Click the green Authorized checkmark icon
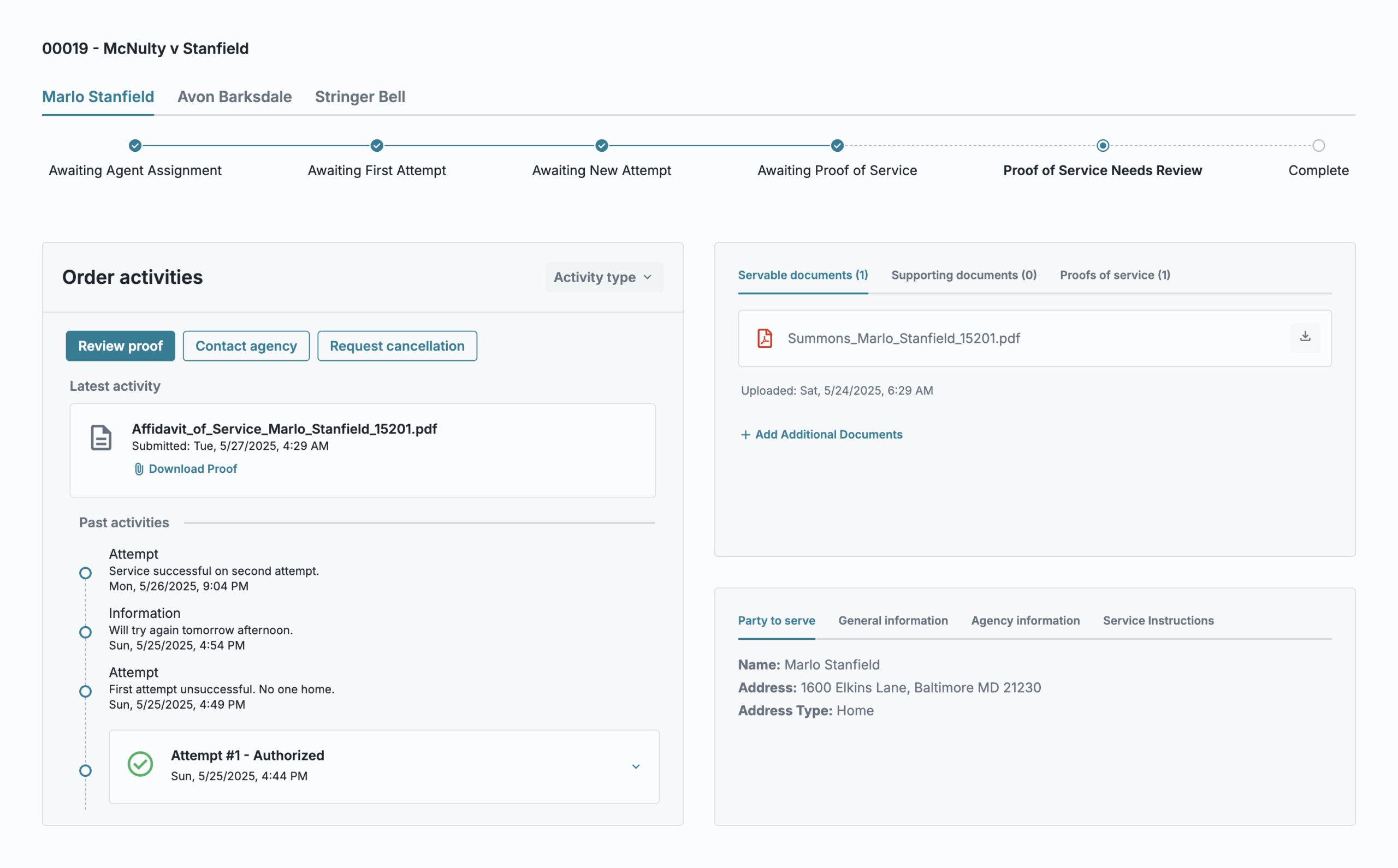 (140, 764)
